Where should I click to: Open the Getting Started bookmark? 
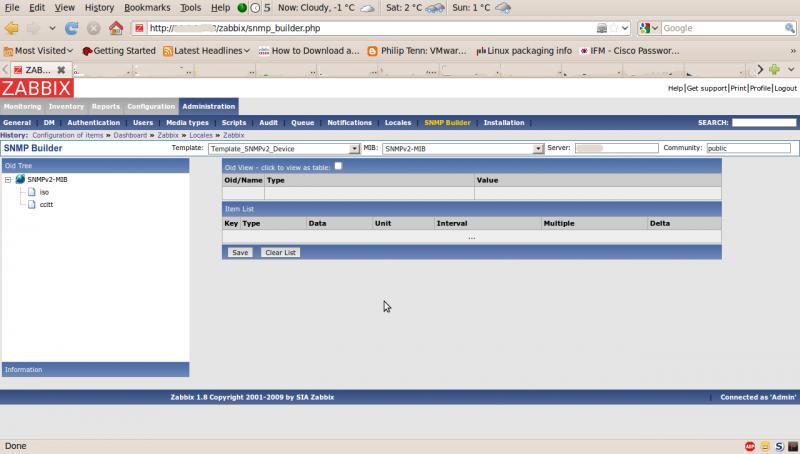(x=119, y=51)
